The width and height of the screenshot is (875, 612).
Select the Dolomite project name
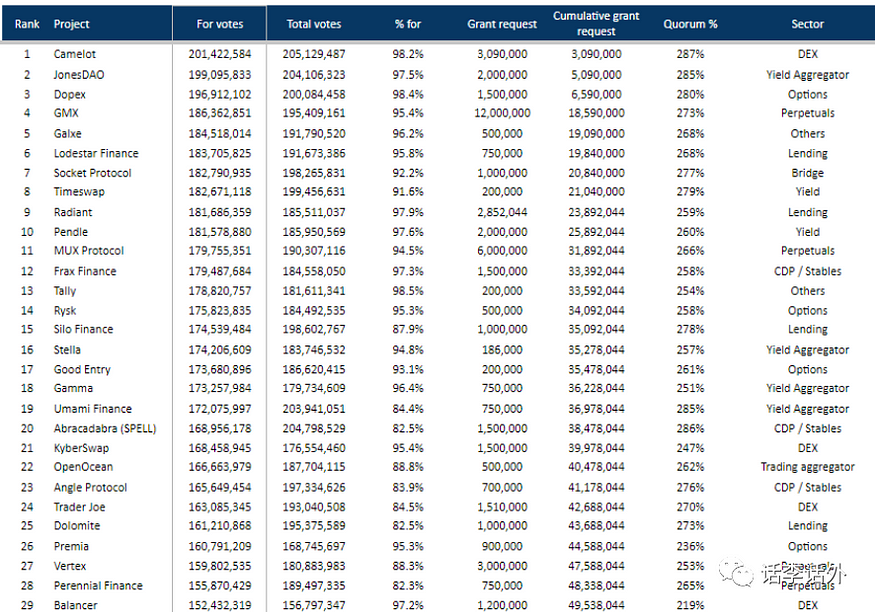77,526
